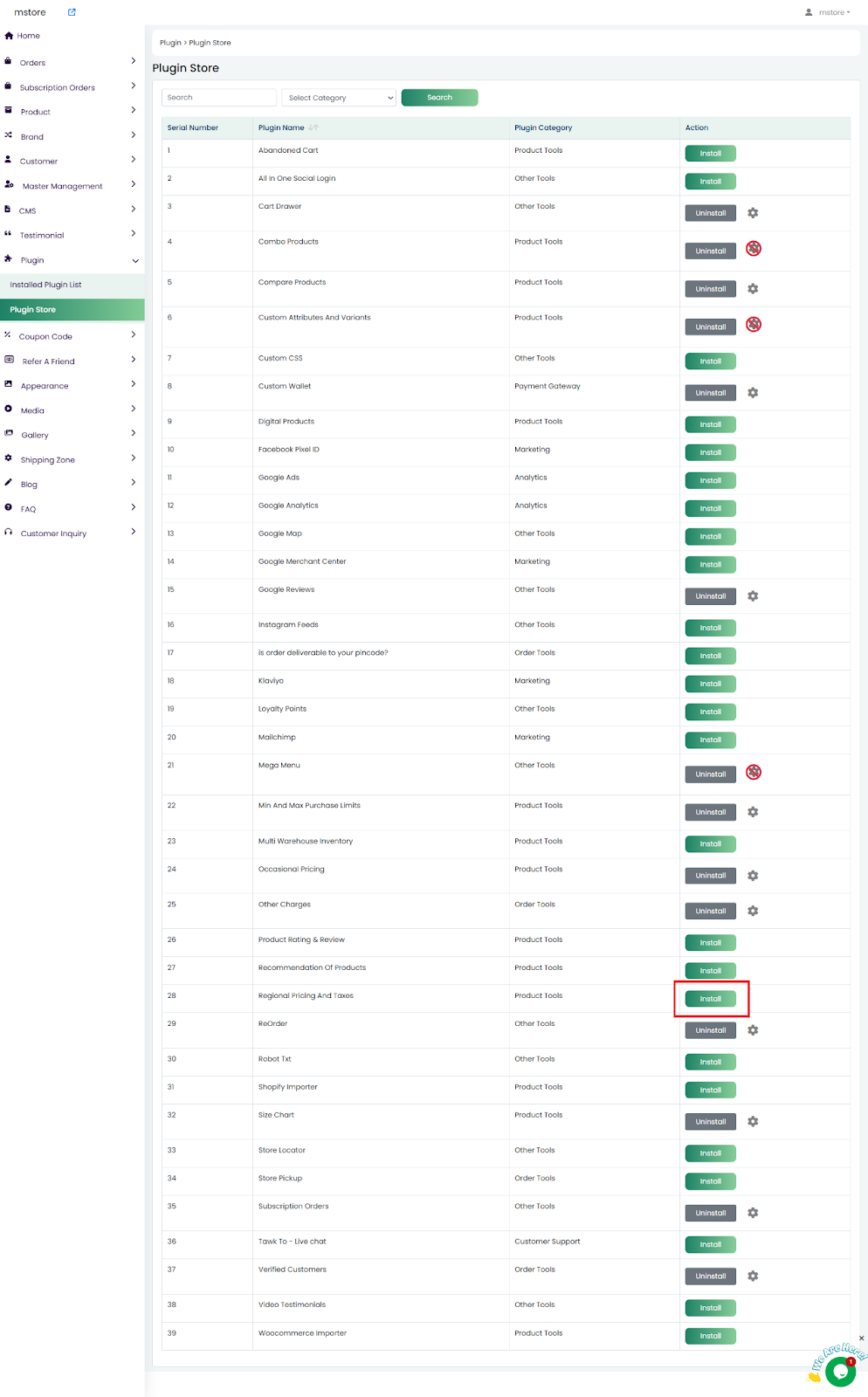Image resolution: width=868 pixels, height=1397 pixels.
Task: Click the sort icon beside Plugin Name header
Action: [313, 127]
